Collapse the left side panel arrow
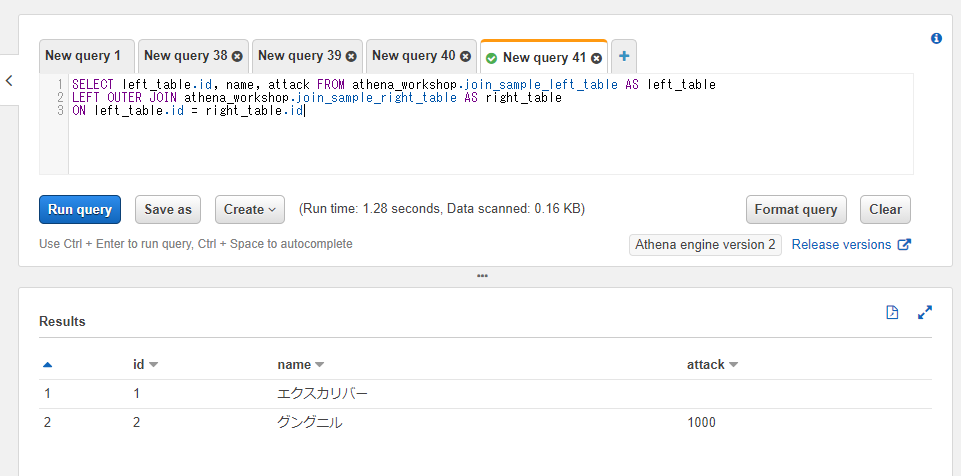This screenshot has height=476, width=961. (x=9, y=81)
